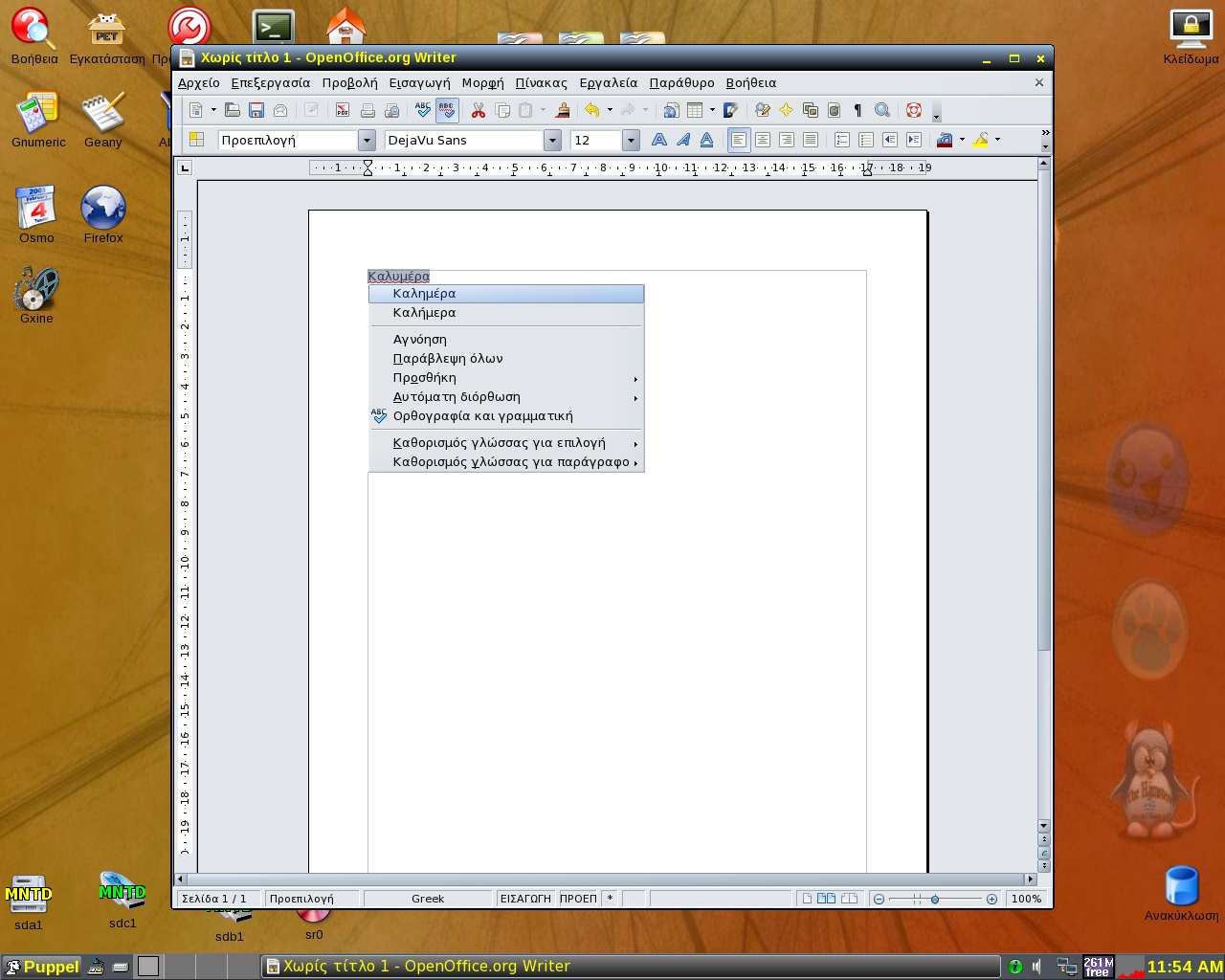Image resolution: width=1225 pixels, height=980 pixels.
Task: Choose suggestion Καλημέρα in context menu
Action: 506,294
